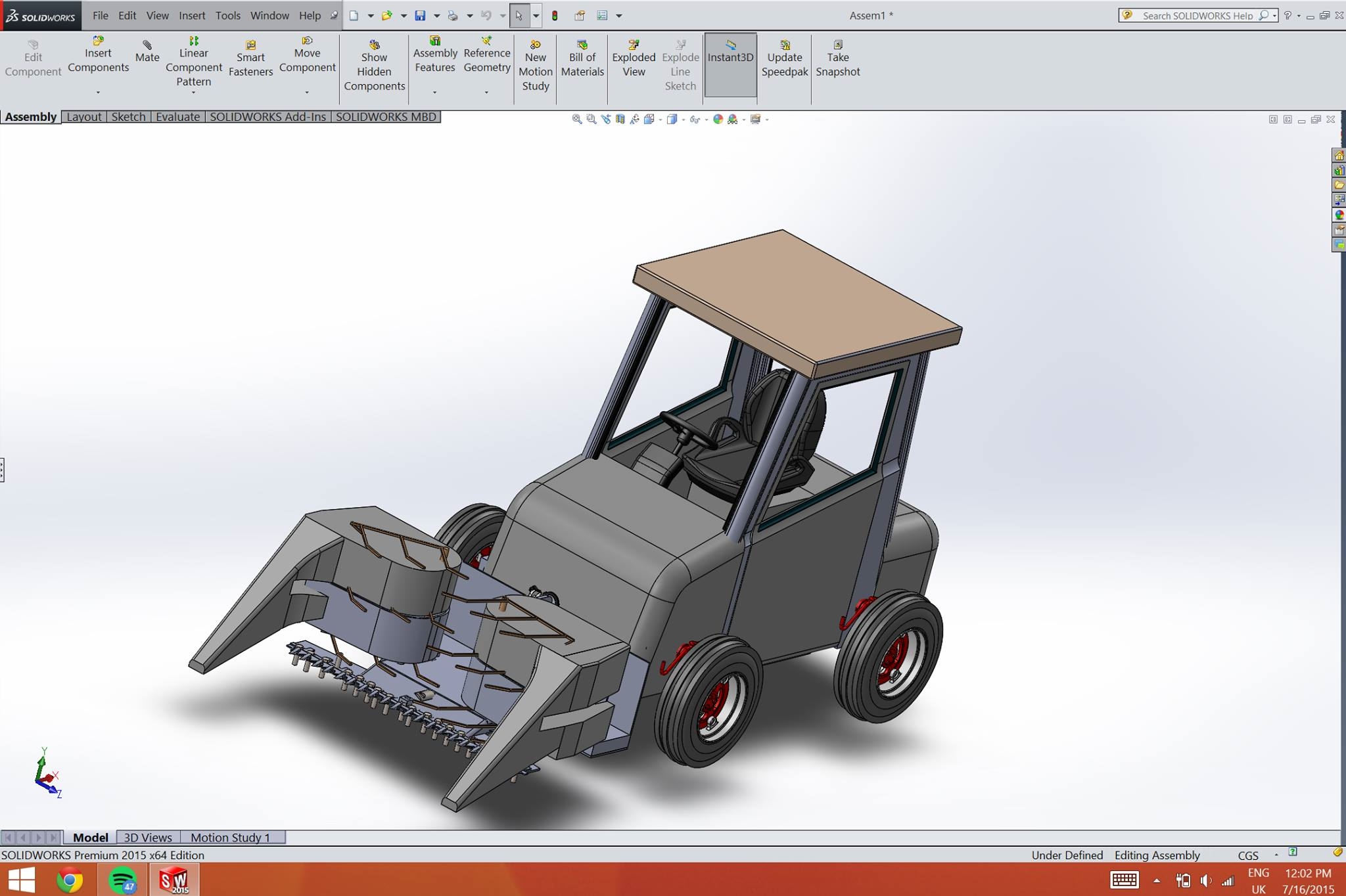Click Edit Appearance color ball icon
1346x896 pixels.
[718, 119]
